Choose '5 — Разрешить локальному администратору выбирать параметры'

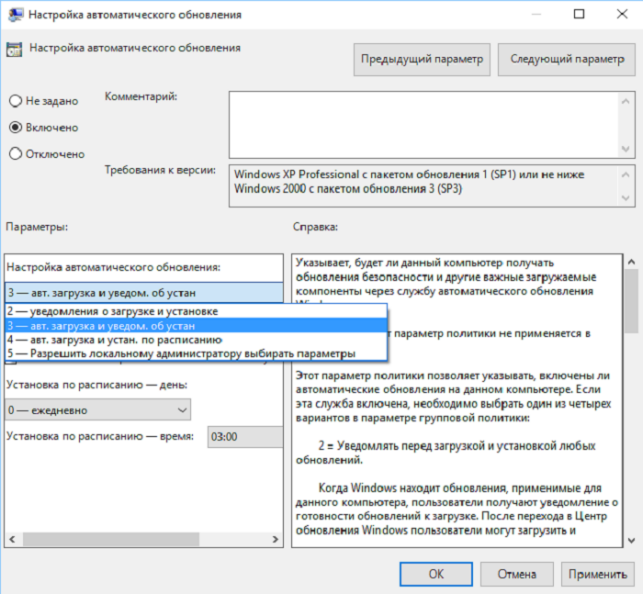[196, 353]
